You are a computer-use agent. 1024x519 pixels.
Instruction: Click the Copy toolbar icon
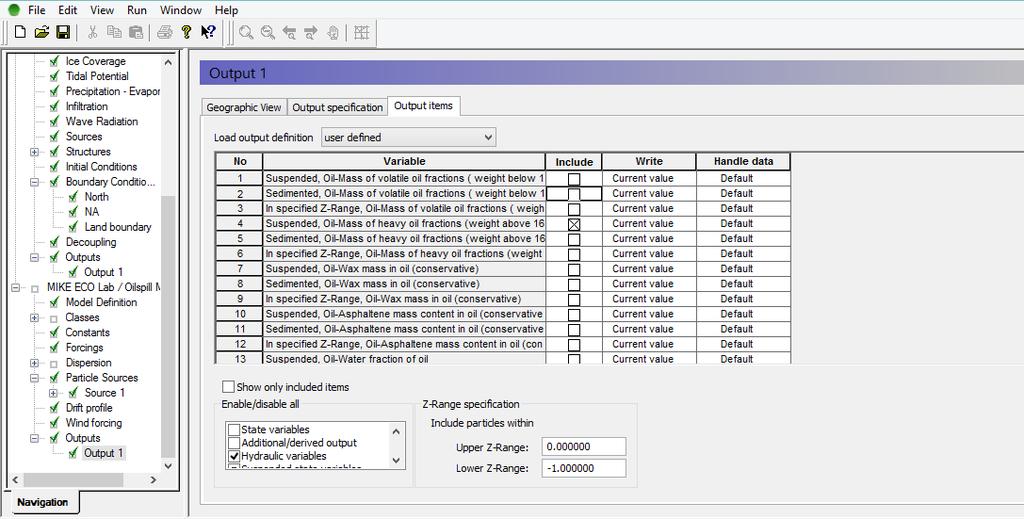114,32
